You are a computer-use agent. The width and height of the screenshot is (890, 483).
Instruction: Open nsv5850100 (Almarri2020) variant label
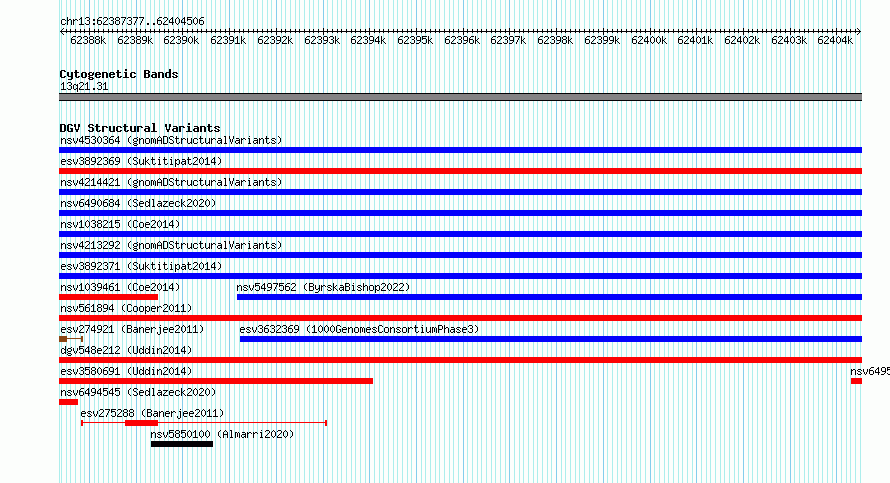coord(222,434)
